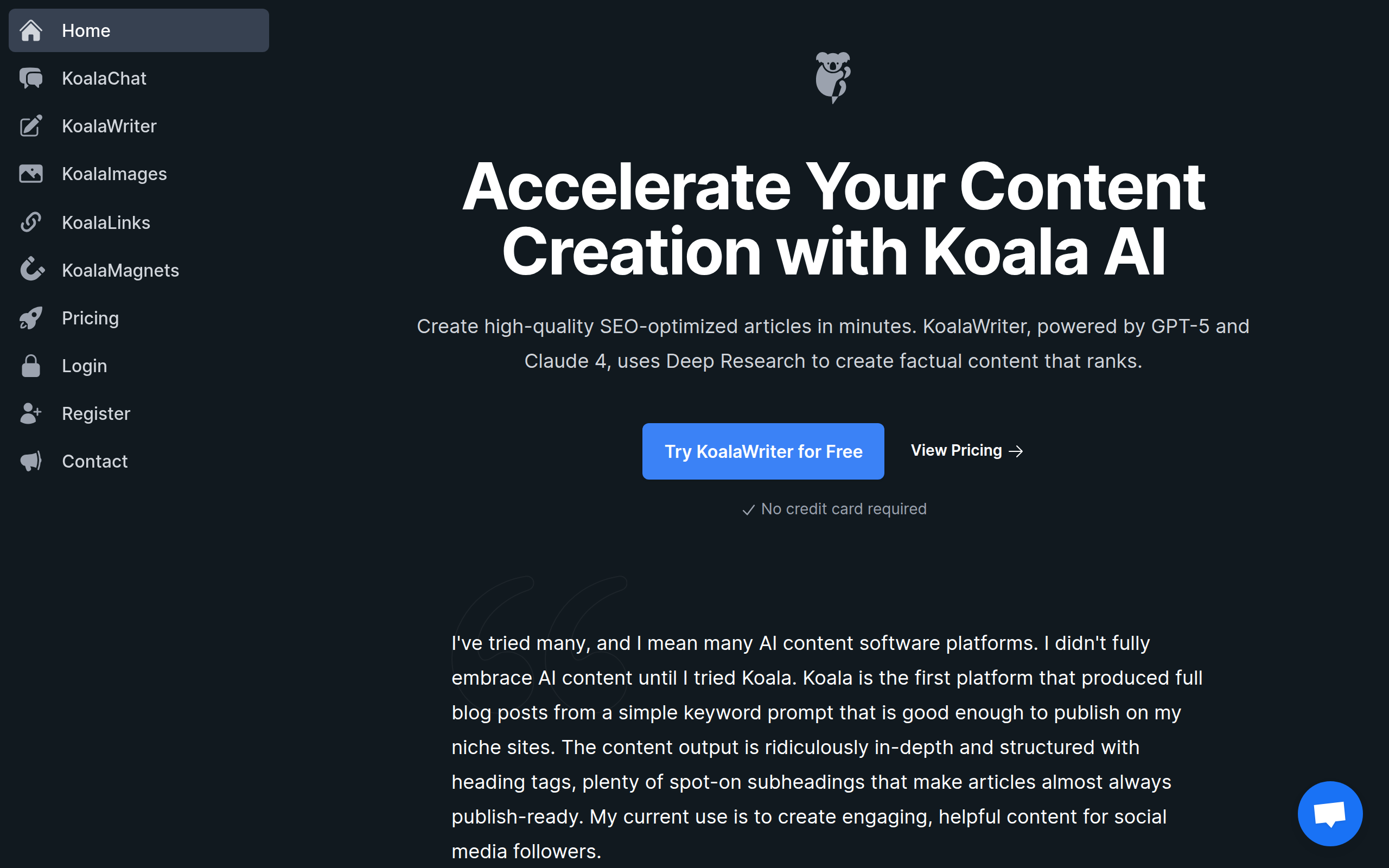Follow the View Pricing link
The height and width of the screenshot is (868, 1389).
[x=966, y=451]
